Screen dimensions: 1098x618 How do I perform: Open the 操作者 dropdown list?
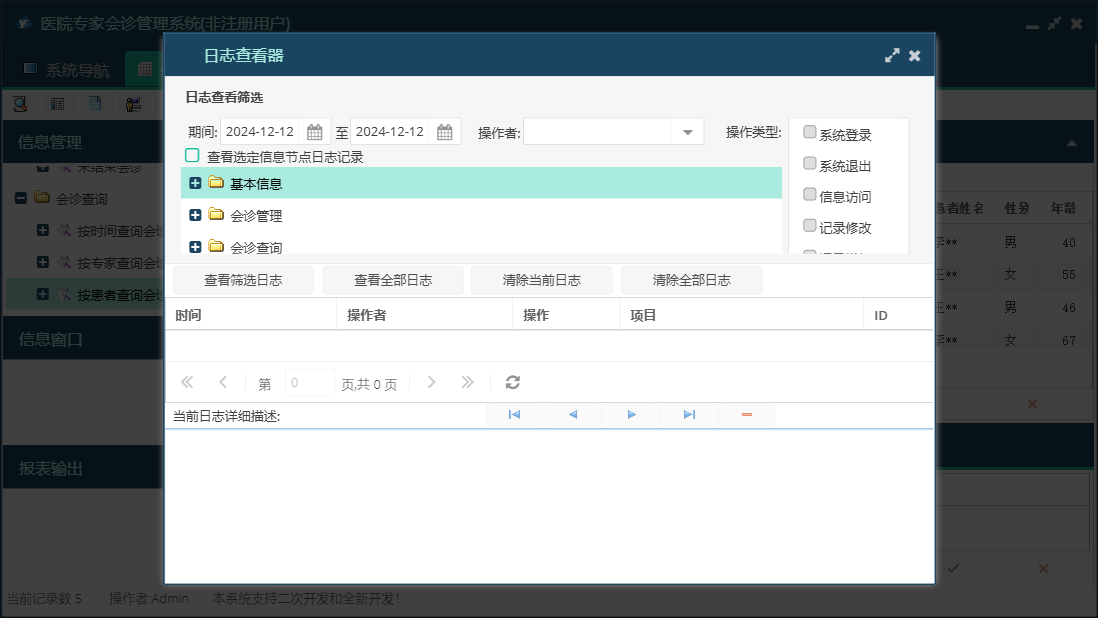coord(688,132)
